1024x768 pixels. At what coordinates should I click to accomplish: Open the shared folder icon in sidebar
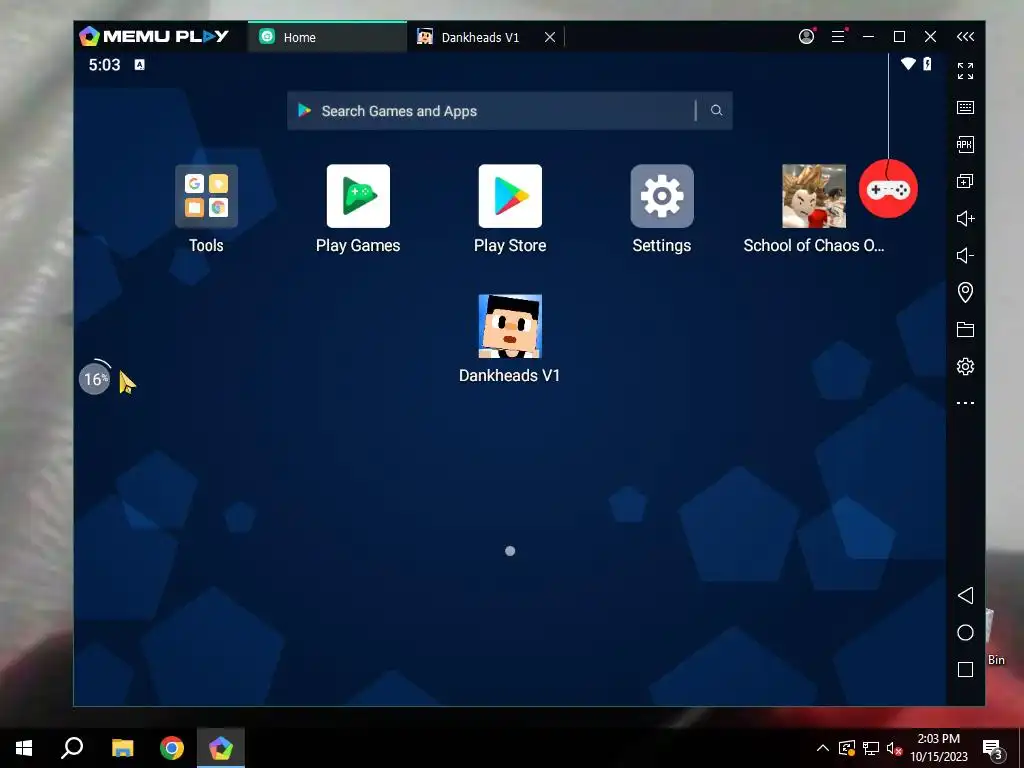click(x=965, y=329)
